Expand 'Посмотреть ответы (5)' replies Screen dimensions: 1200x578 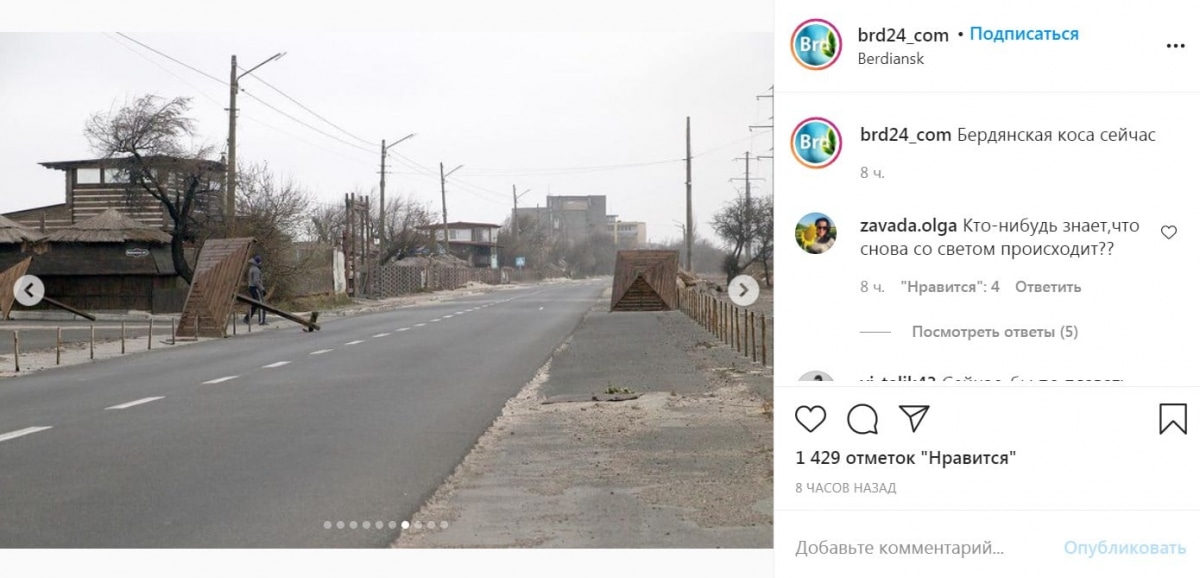coord(994,332)
